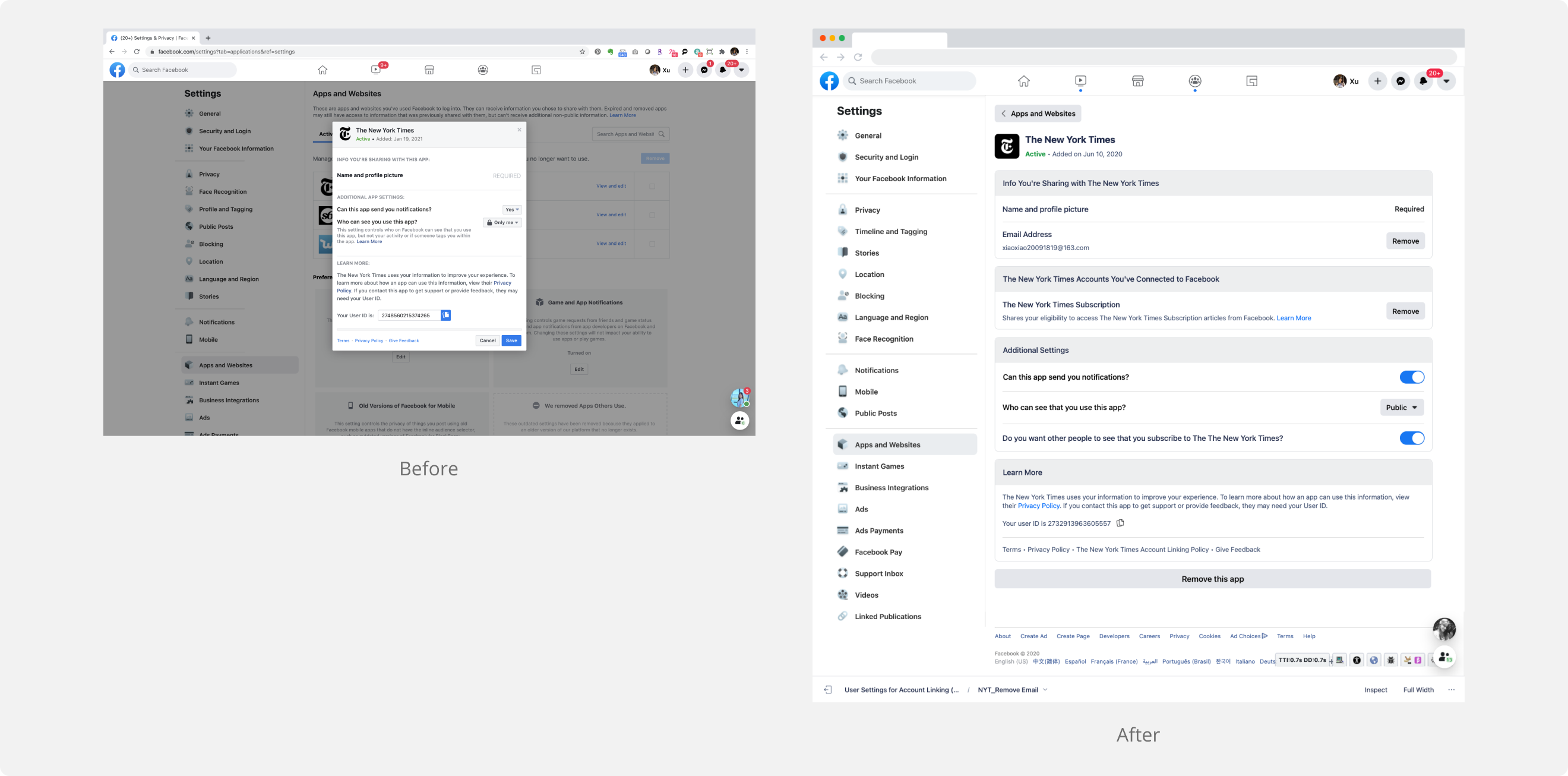Image resolution: width=1568 pixels, height=776 pixels.
Task: Open the Public audience dropdown
Action: [1401, 408]
